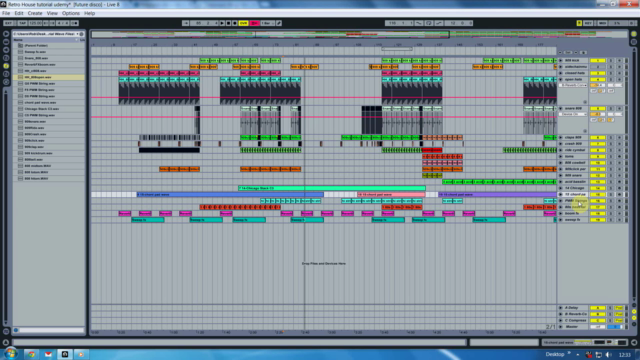Fold the open hats track
Viewport: 640px width, 360px height.
pos(560,79)
